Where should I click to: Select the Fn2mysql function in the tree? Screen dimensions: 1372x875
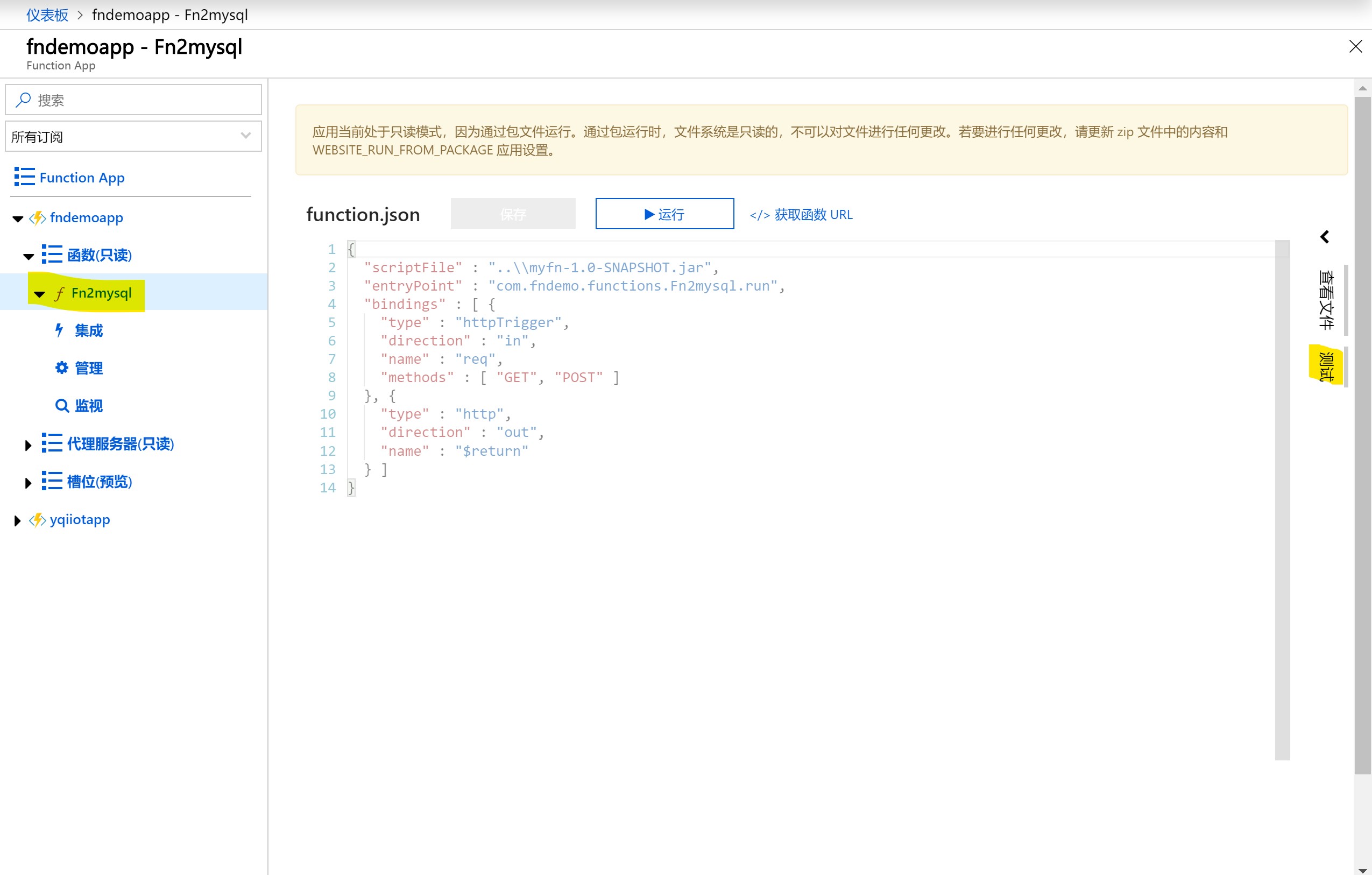[101, 293]
